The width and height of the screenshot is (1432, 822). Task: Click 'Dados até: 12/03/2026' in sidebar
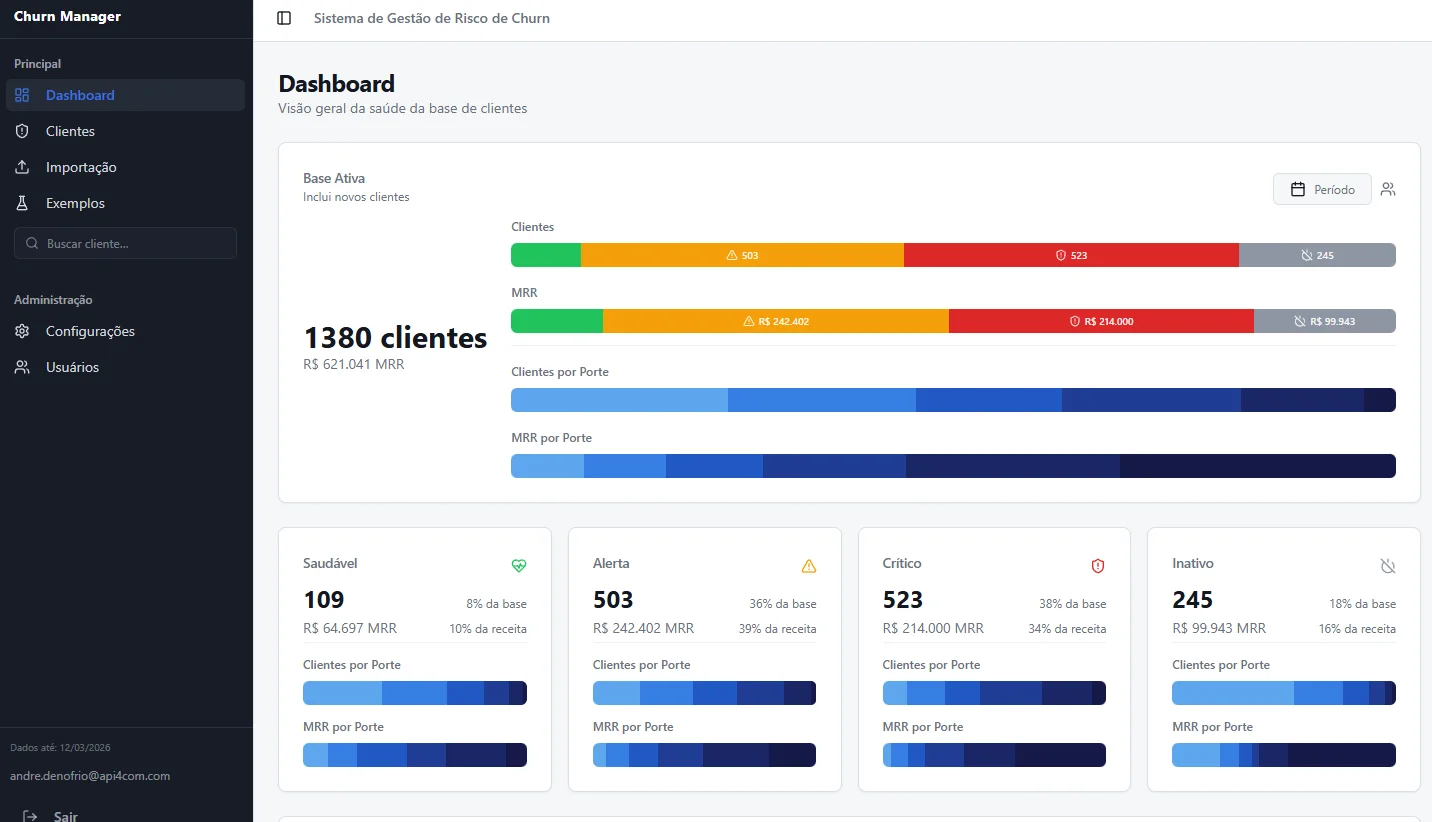60,747
